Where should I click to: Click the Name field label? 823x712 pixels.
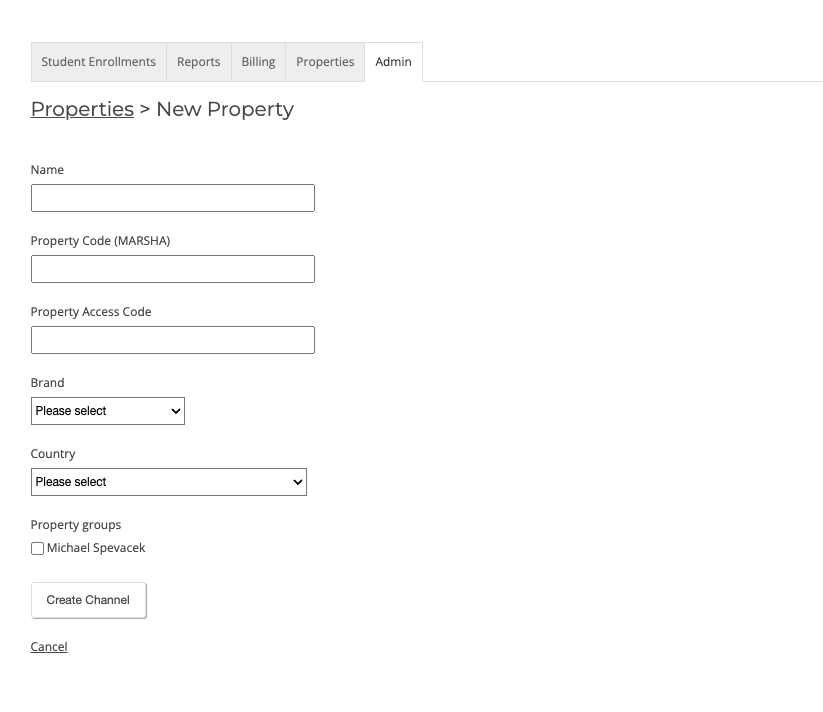[x=47, y=169]
